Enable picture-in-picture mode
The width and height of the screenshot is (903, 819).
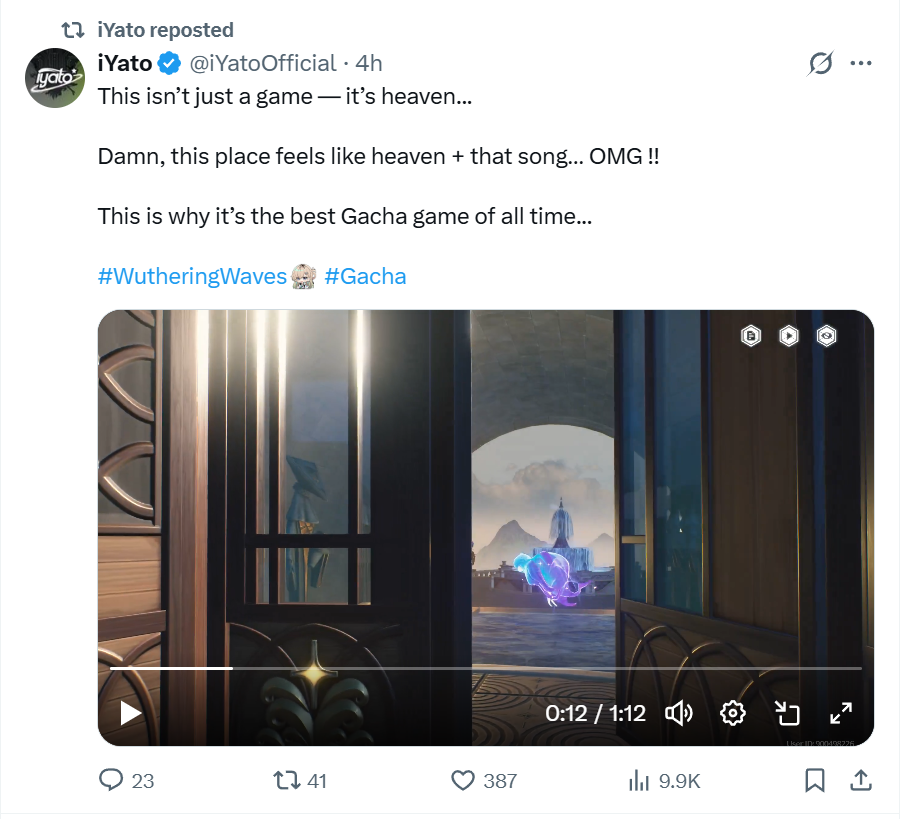788,713
